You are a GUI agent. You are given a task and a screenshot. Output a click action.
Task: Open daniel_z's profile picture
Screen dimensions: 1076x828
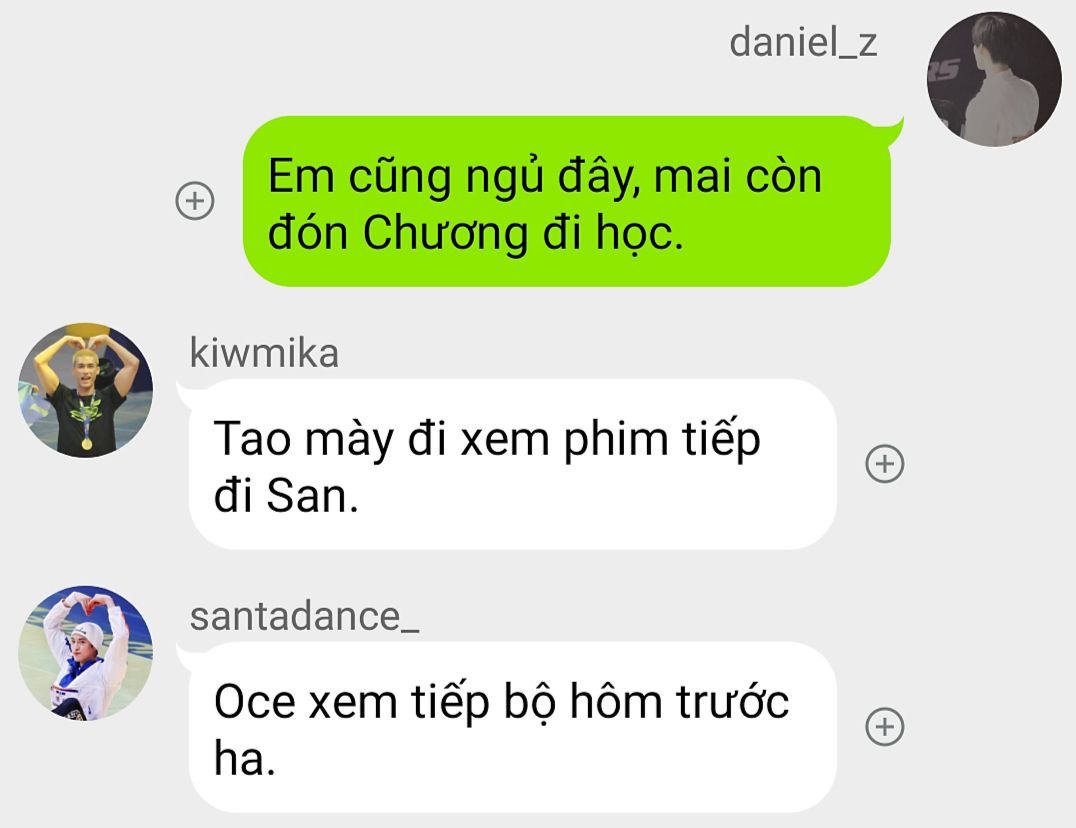[994, 79]
